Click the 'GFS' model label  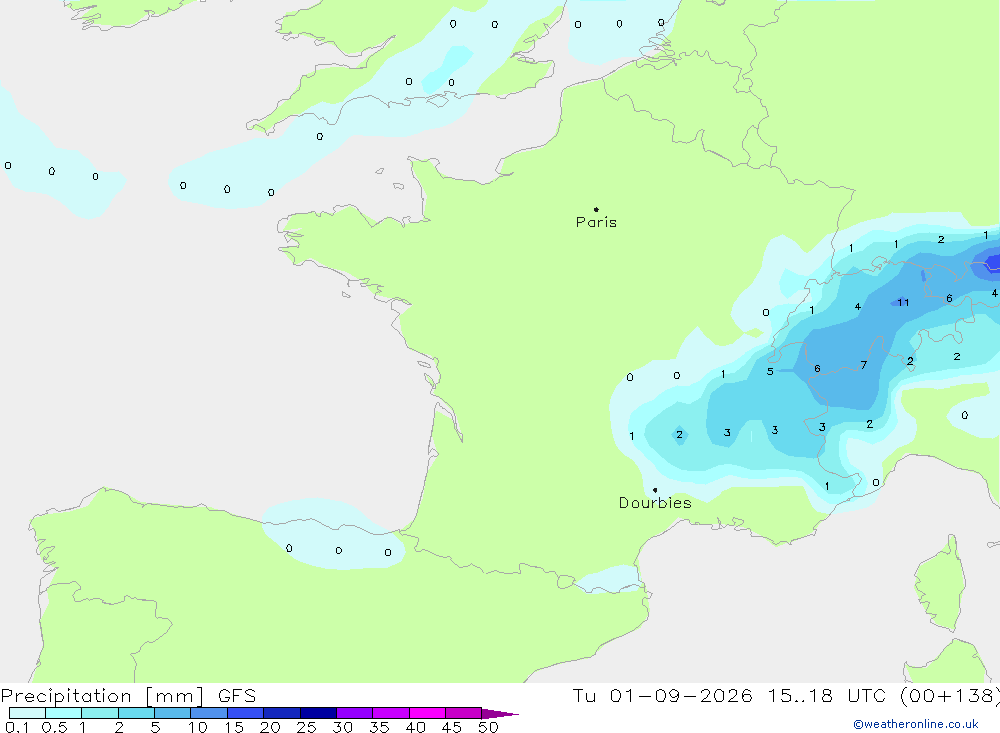[x=237, y=696]
